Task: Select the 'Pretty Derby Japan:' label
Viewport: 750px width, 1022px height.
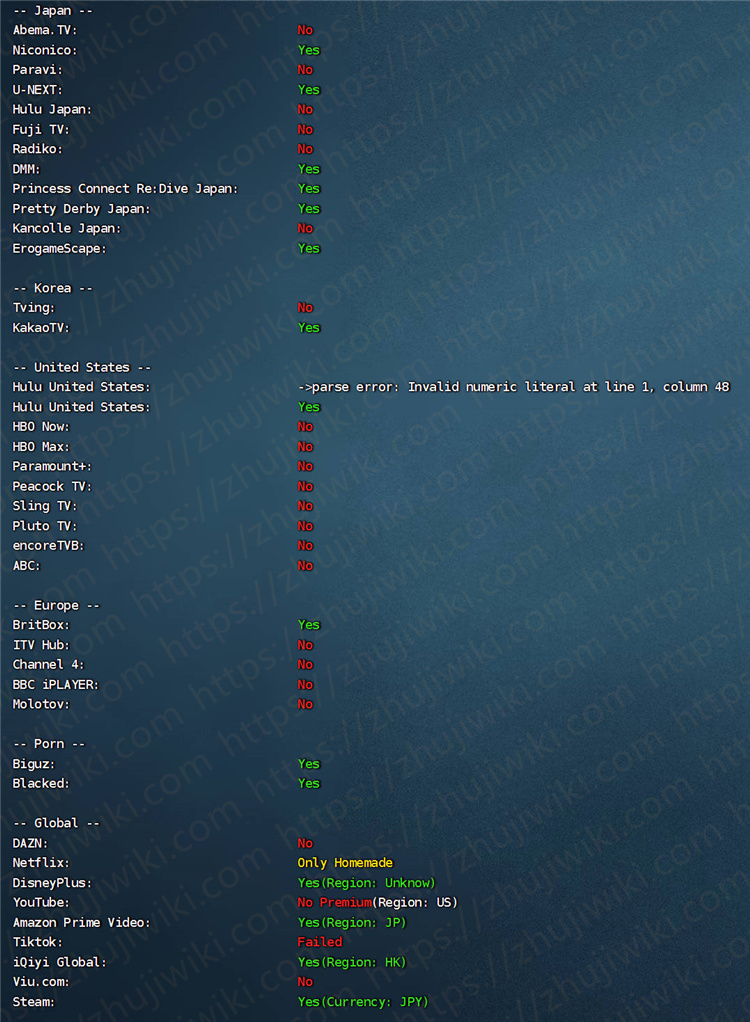Action: (81, 209)
